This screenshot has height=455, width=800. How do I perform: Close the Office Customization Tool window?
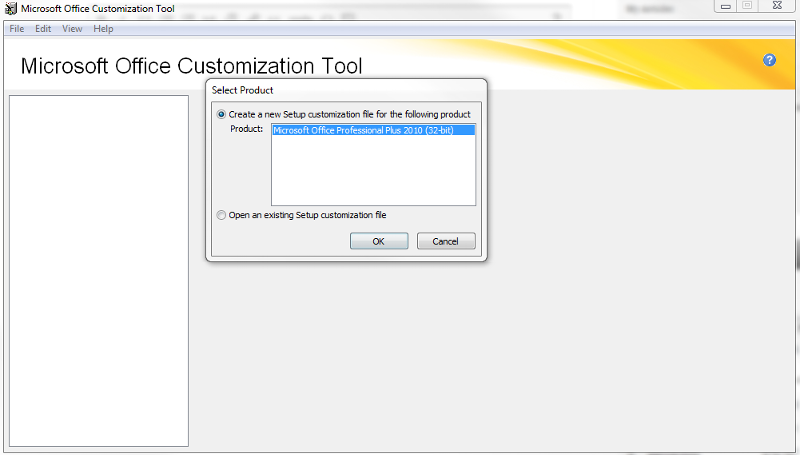click(777, 6)
